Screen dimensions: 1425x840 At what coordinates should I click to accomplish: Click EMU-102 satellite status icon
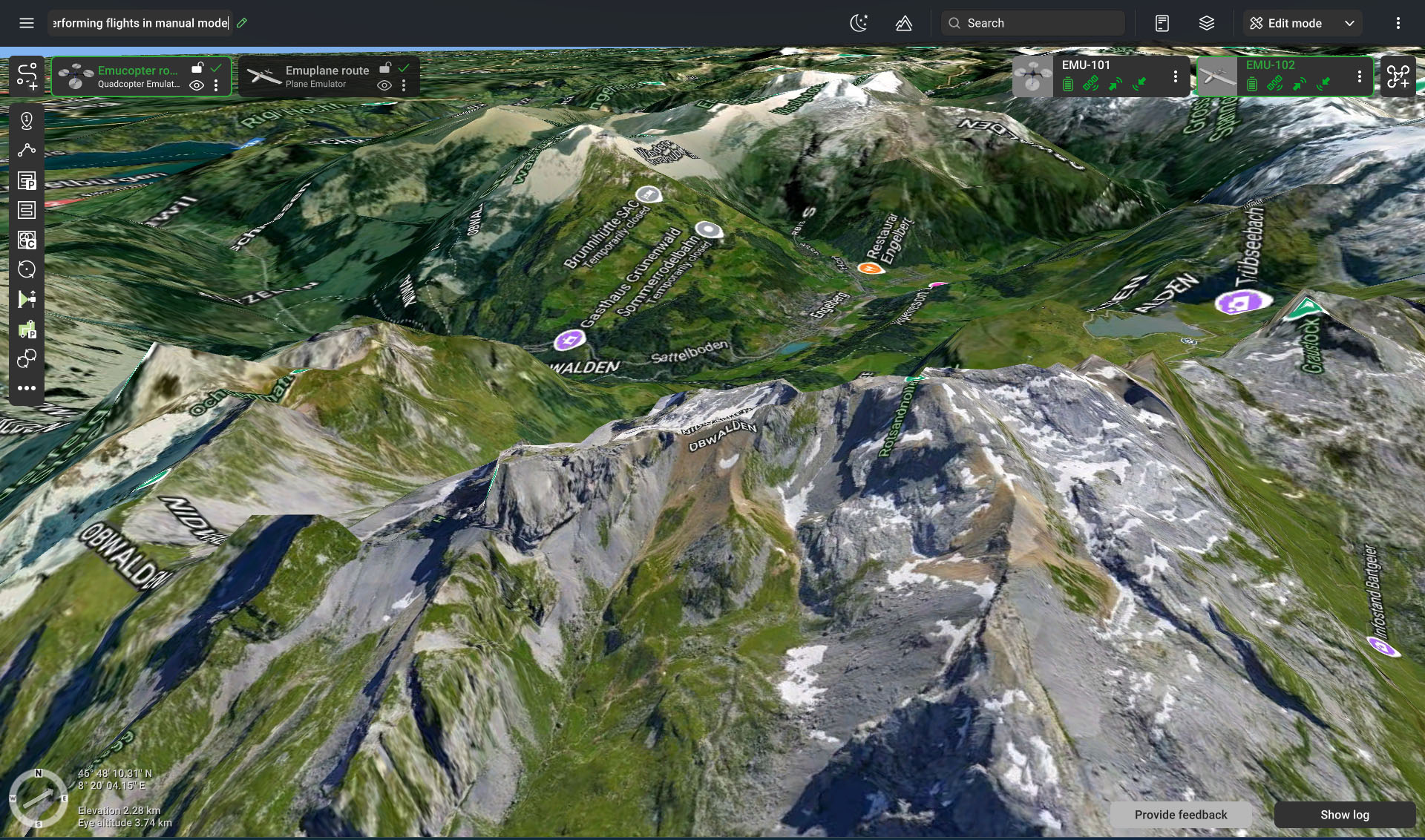coord(1275,84)
